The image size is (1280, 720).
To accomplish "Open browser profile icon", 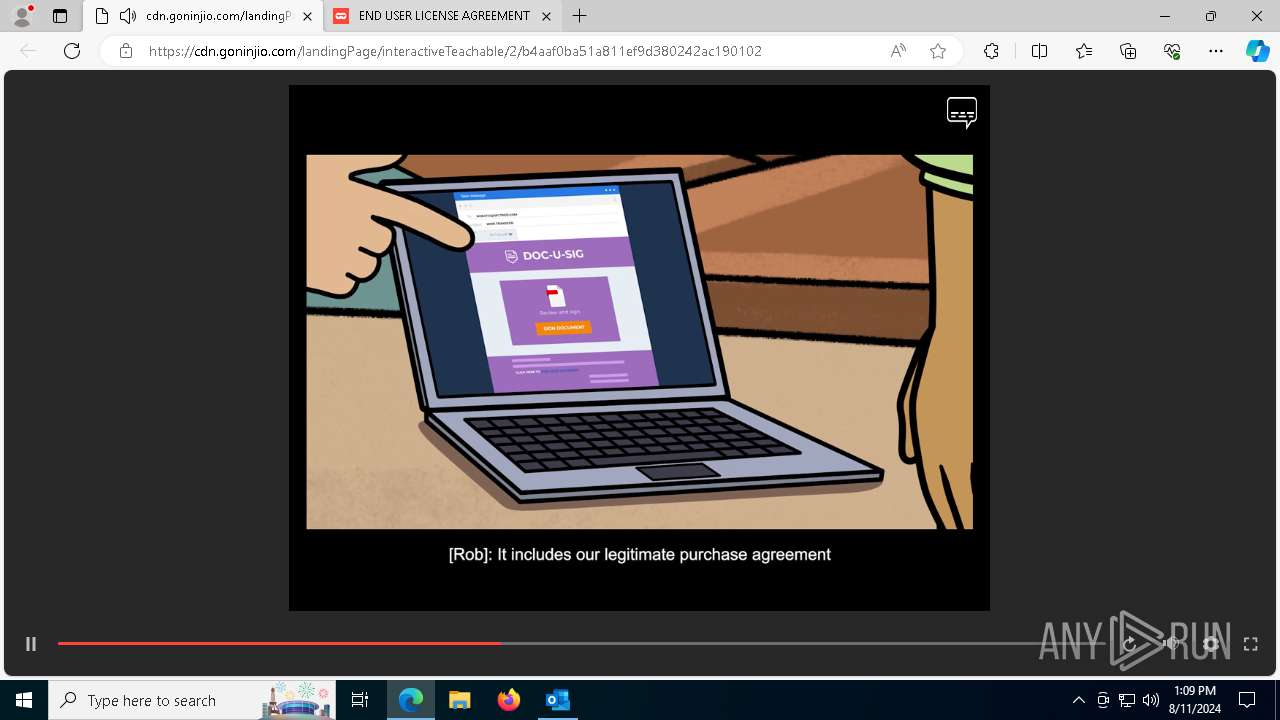I will (22, 16).
